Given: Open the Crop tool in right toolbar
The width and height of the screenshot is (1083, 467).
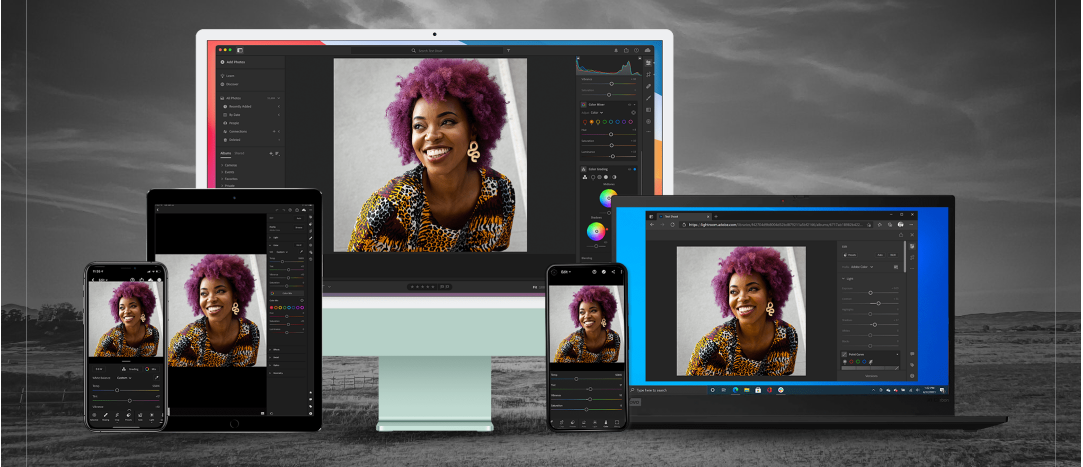Looking at the screenshot, I should click(x=648, y=74).
